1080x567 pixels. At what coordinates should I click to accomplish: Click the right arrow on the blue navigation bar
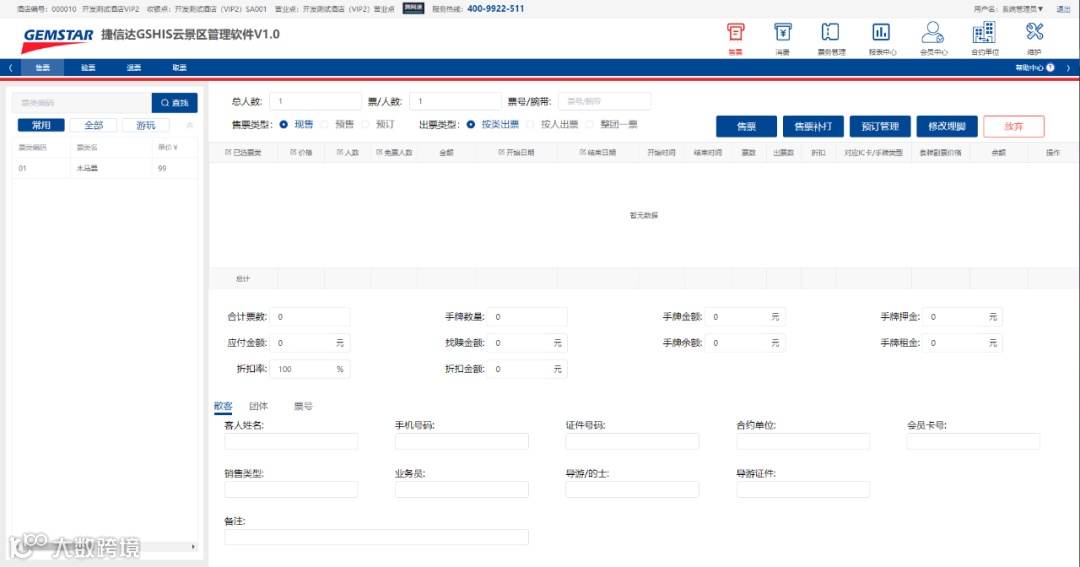click(x=1068, y=68)
